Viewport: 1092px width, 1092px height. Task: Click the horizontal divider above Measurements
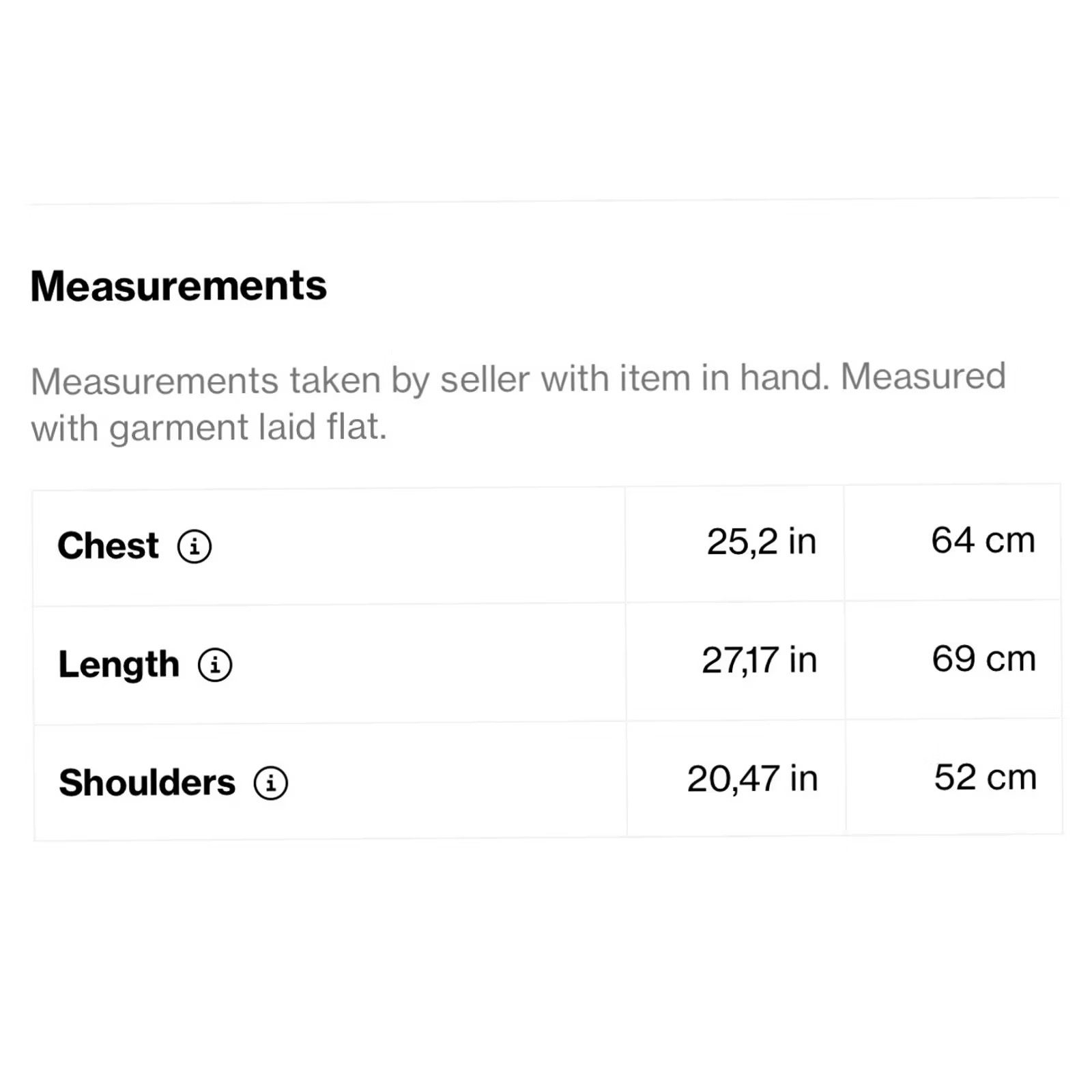click(x=543, y=201)
